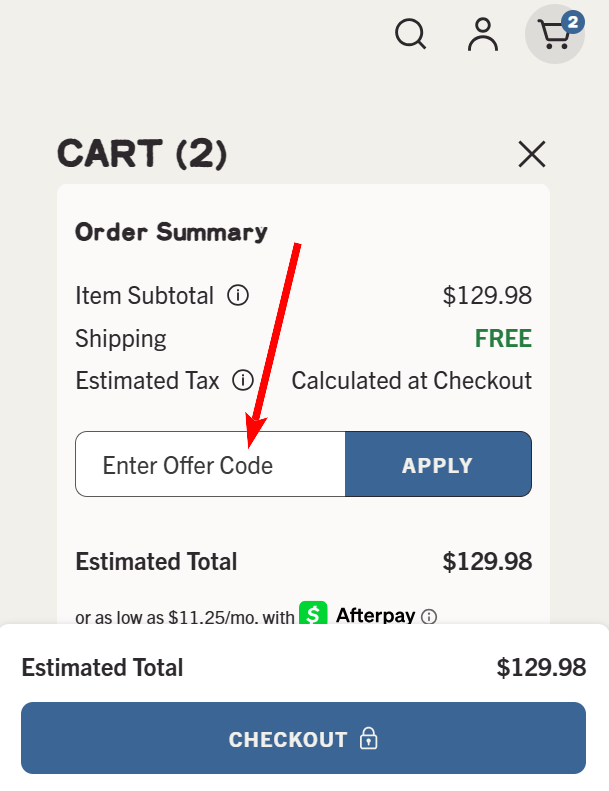This screenshot has width=609, height=791.
Task: Click the green FREE shipping label
Action: tap(503, 339)
